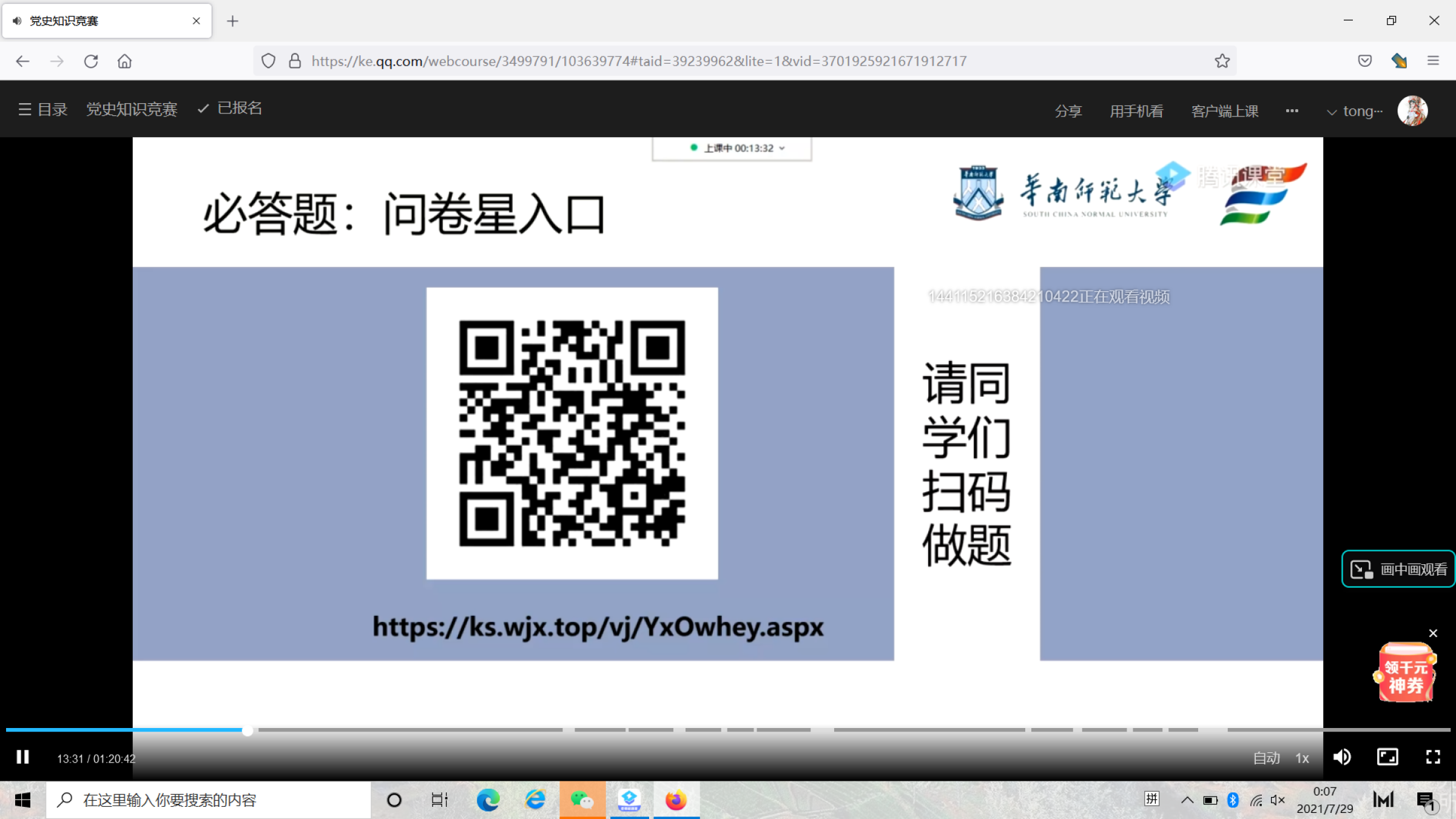Screen dimensions: 1456x819
Task: Go back to the previous page
Action: pos(22,61)
